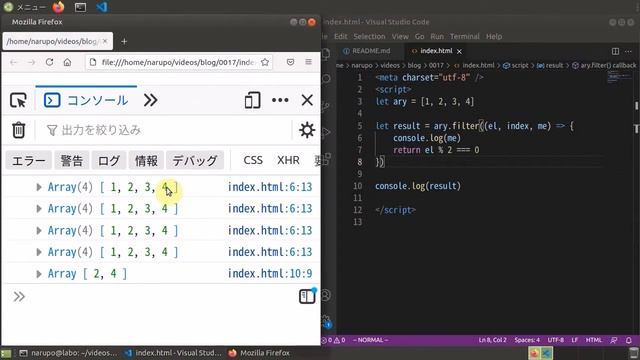Image resolution: width=640 pixels, height=360 pixels.
Task: Open VS Code accounts icon
Action: [326, 295]
